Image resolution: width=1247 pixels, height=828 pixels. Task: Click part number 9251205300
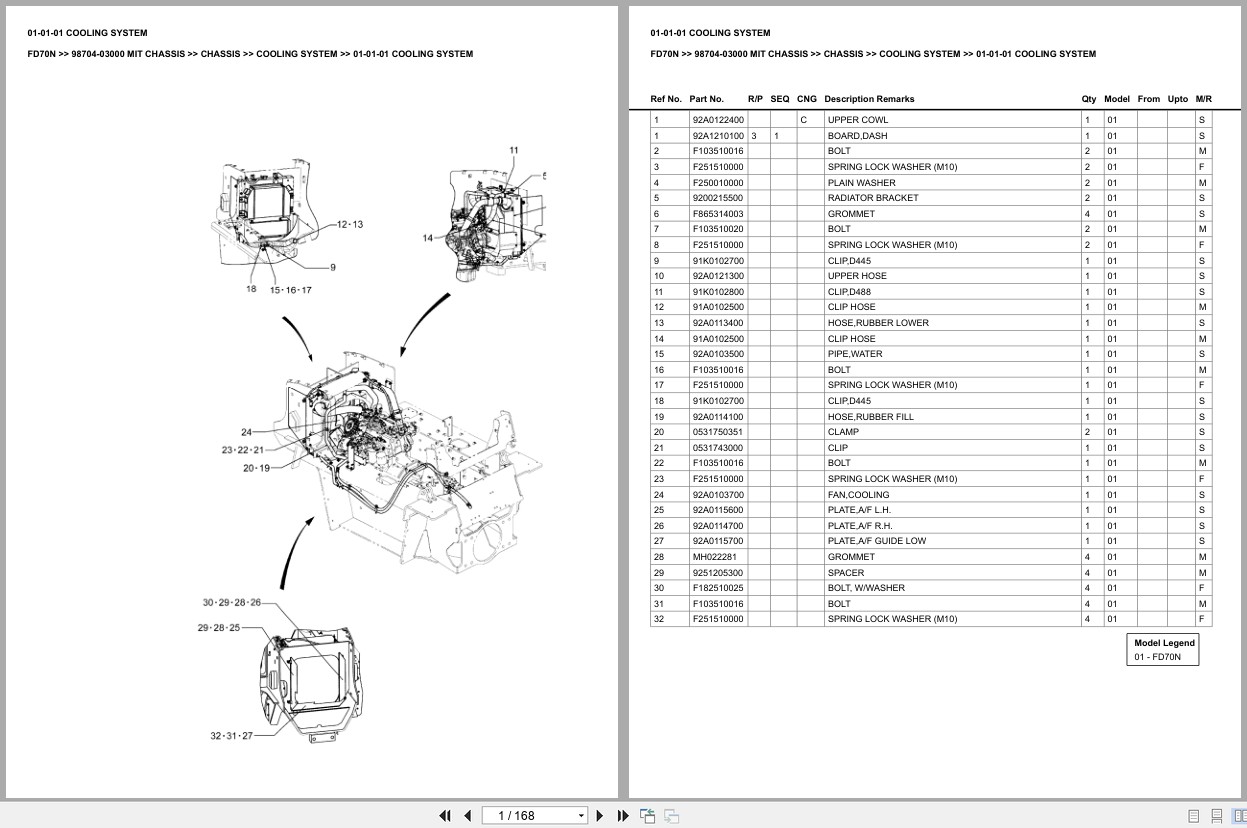717,573
